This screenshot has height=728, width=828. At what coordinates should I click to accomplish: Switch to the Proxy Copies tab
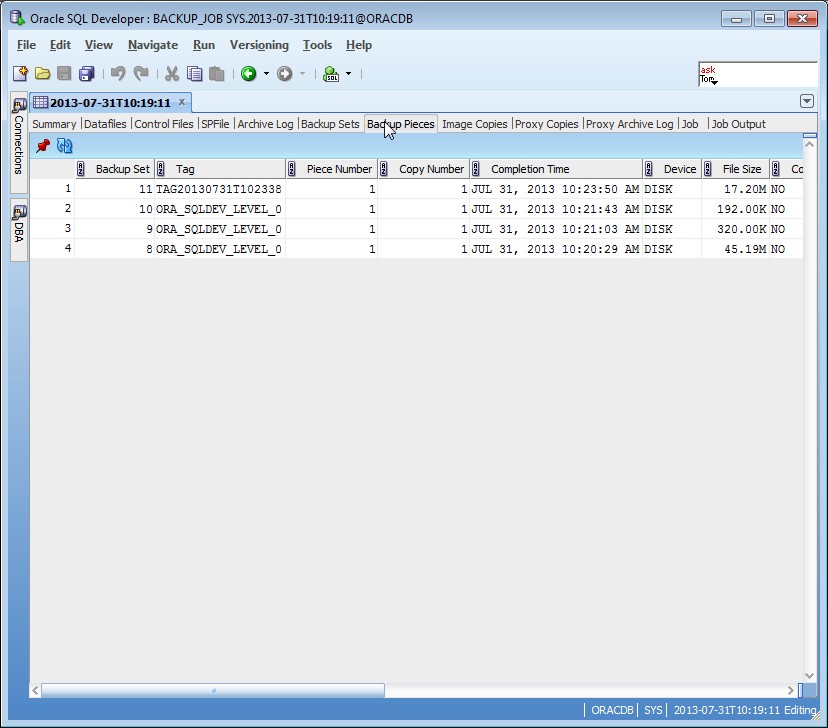(x=547, y=124)
